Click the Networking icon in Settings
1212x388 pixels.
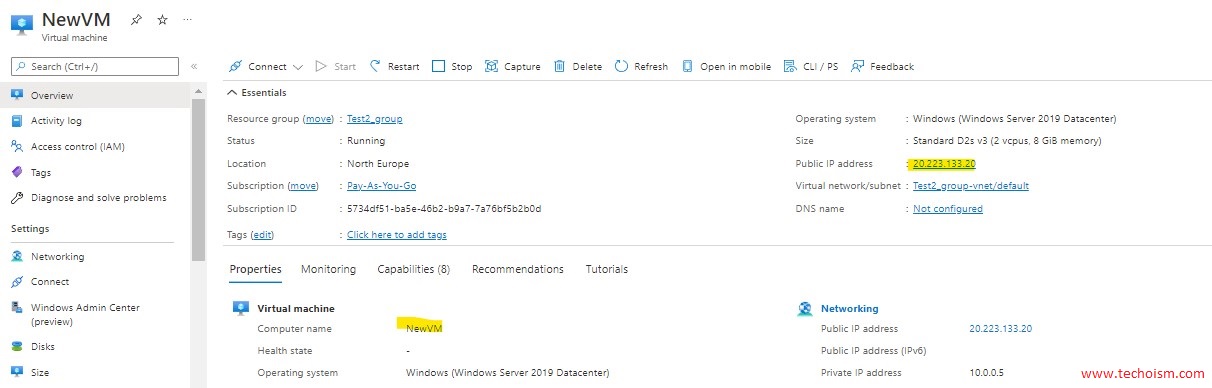(17, 256)
